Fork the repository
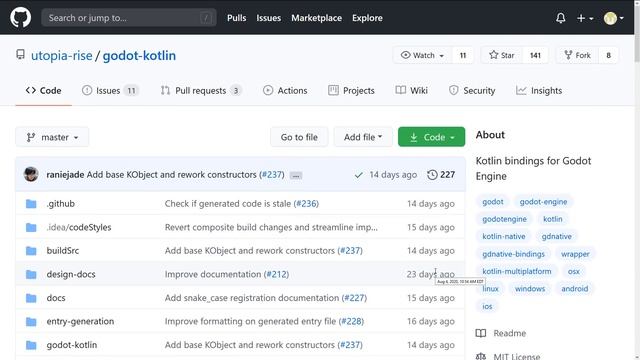This screenshot has width=640, height=360. (x=577, y=55)
